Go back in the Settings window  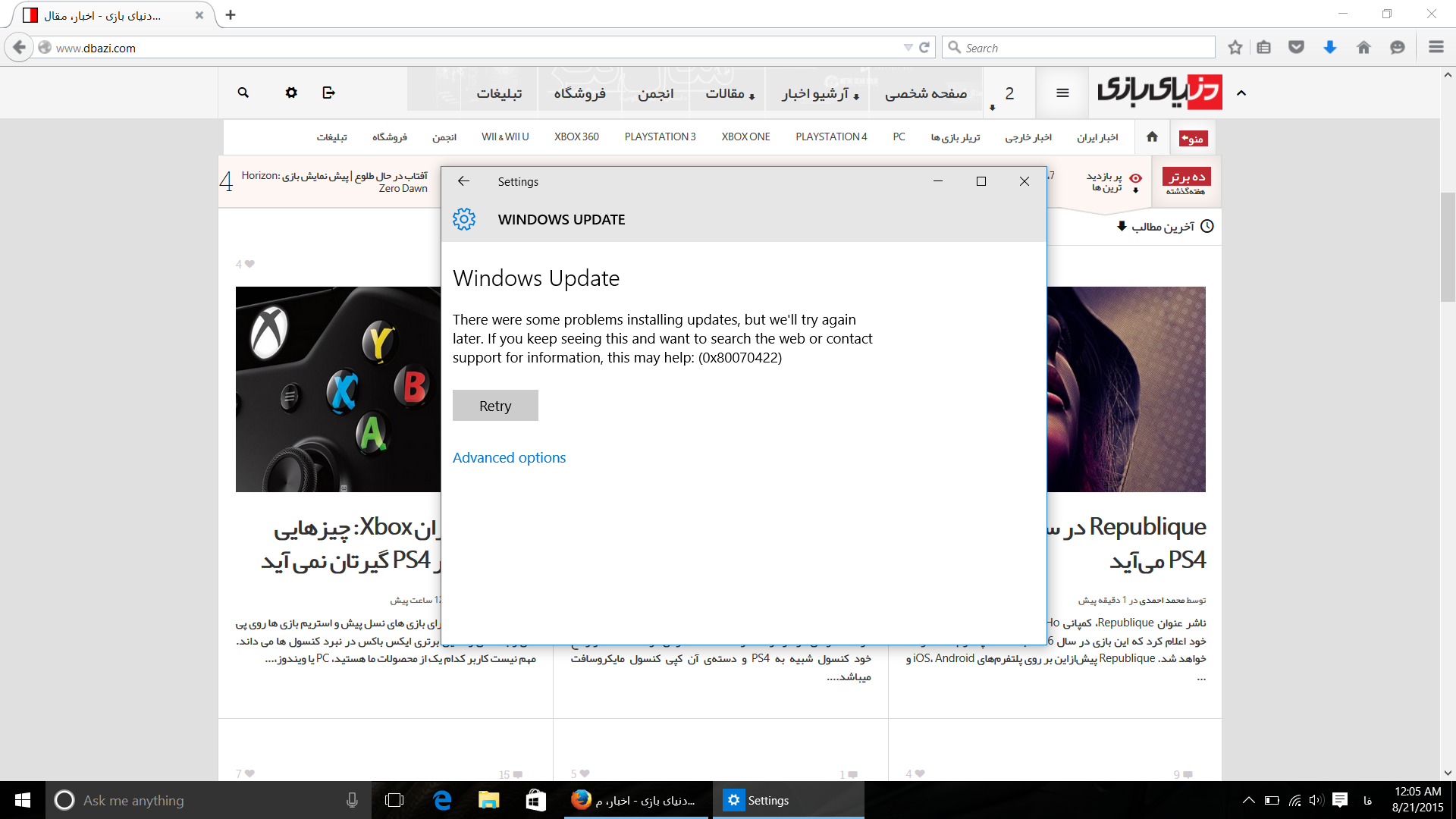[463, 181]
